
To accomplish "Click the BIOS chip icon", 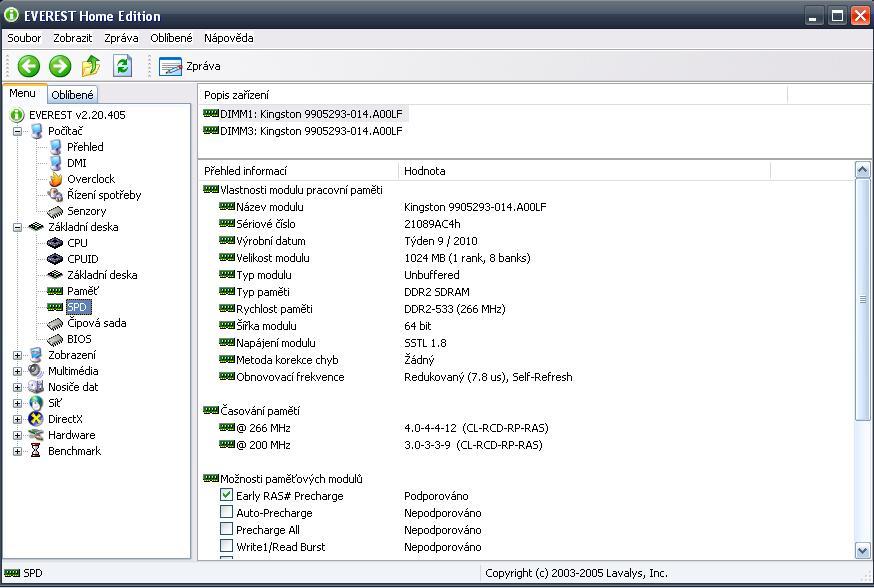I will tap(55, 339).
